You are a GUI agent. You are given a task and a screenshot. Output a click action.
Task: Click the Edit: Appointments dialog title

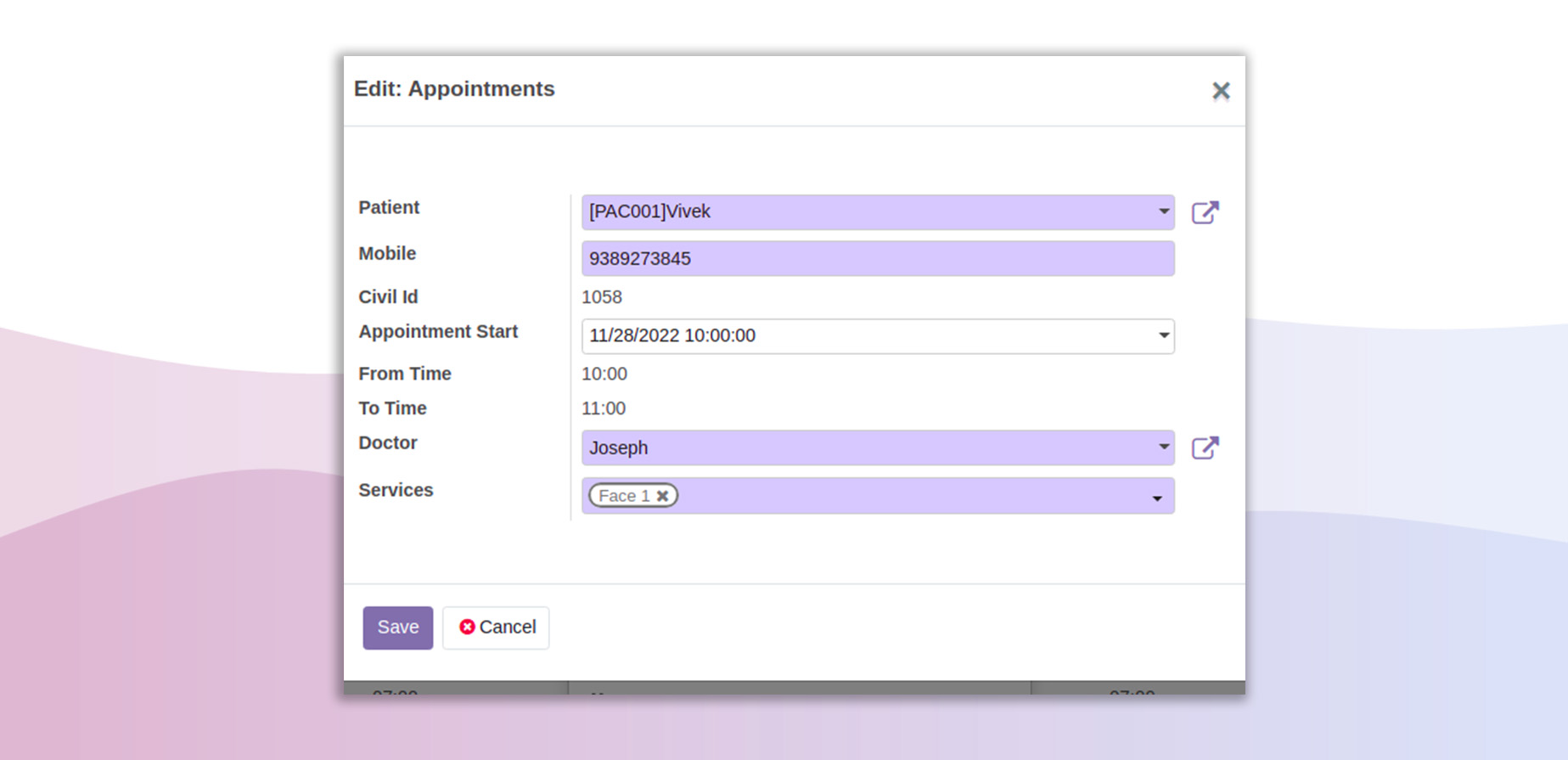coord(454,89)
